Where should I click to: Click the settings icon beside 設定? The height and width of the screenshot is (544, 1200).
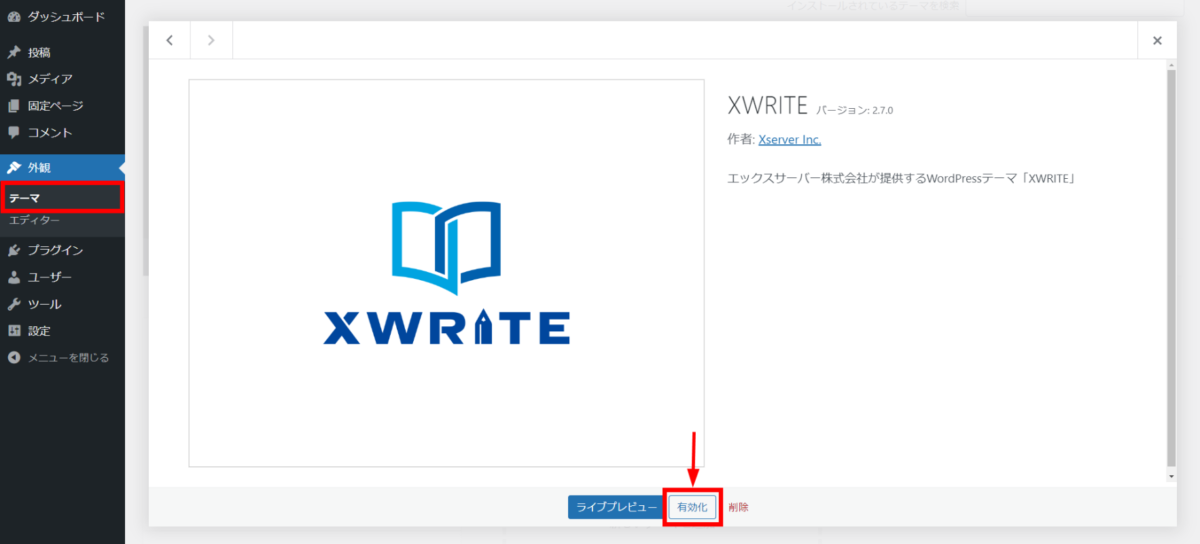point(14,331)
